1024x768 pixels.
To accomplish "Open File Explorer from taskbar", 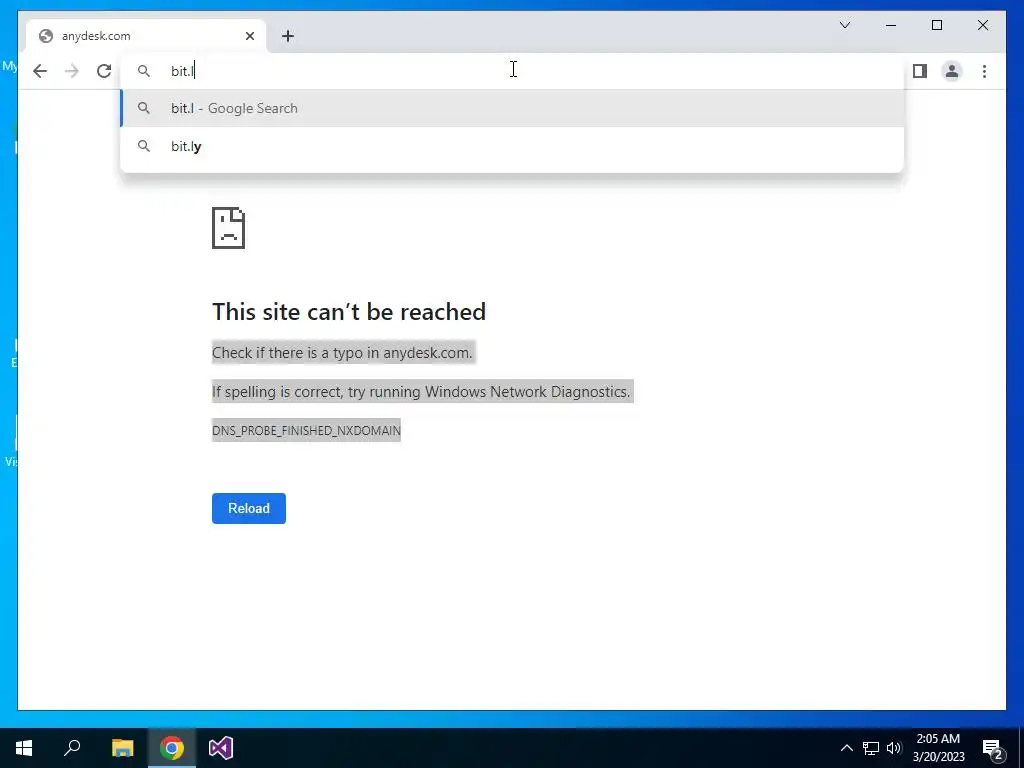I will (122, 748).
